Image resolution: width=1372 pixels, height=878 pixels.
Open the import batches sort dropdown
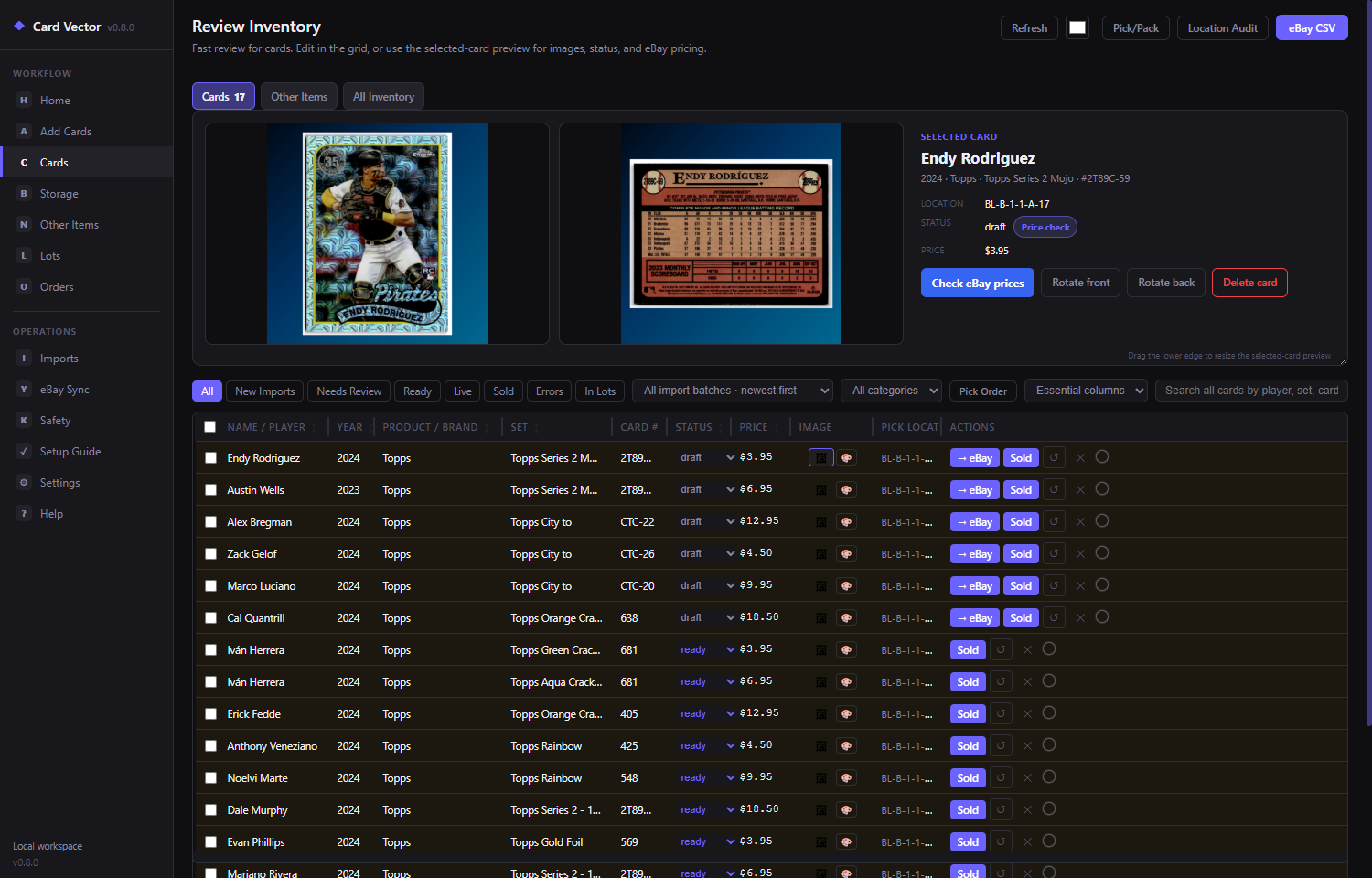tap(733, 391)
